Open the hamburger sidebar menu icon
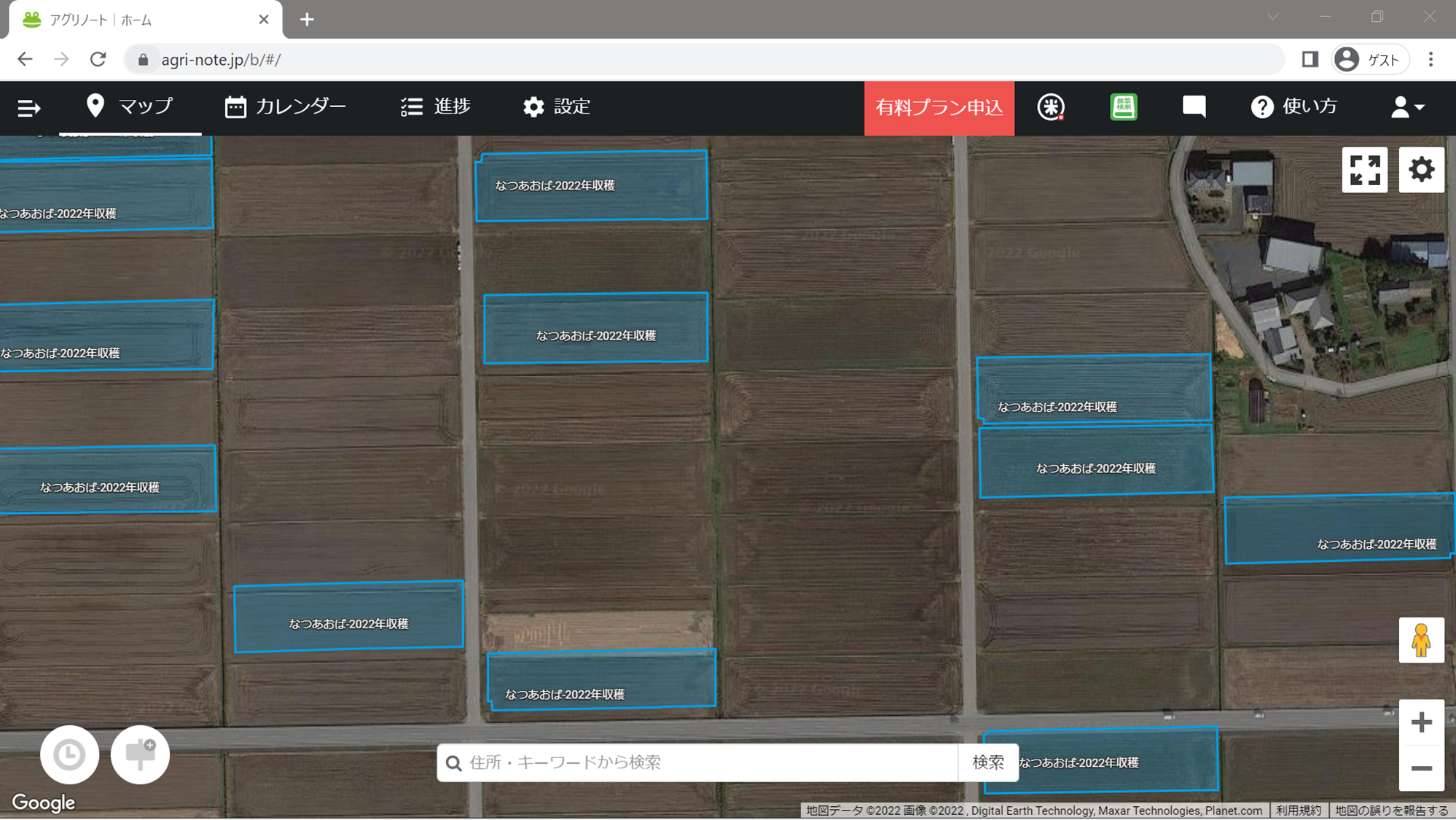The image size is (1456, 820). (x=28, y=108)
